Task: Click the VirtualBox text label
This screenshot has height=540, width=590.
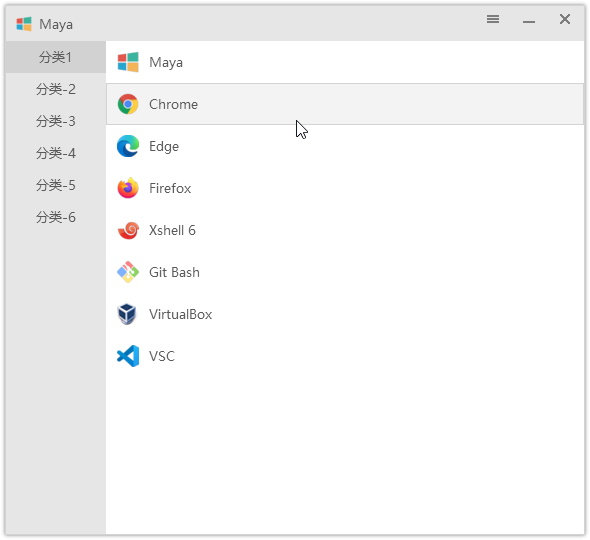Action: coord(181,314)
